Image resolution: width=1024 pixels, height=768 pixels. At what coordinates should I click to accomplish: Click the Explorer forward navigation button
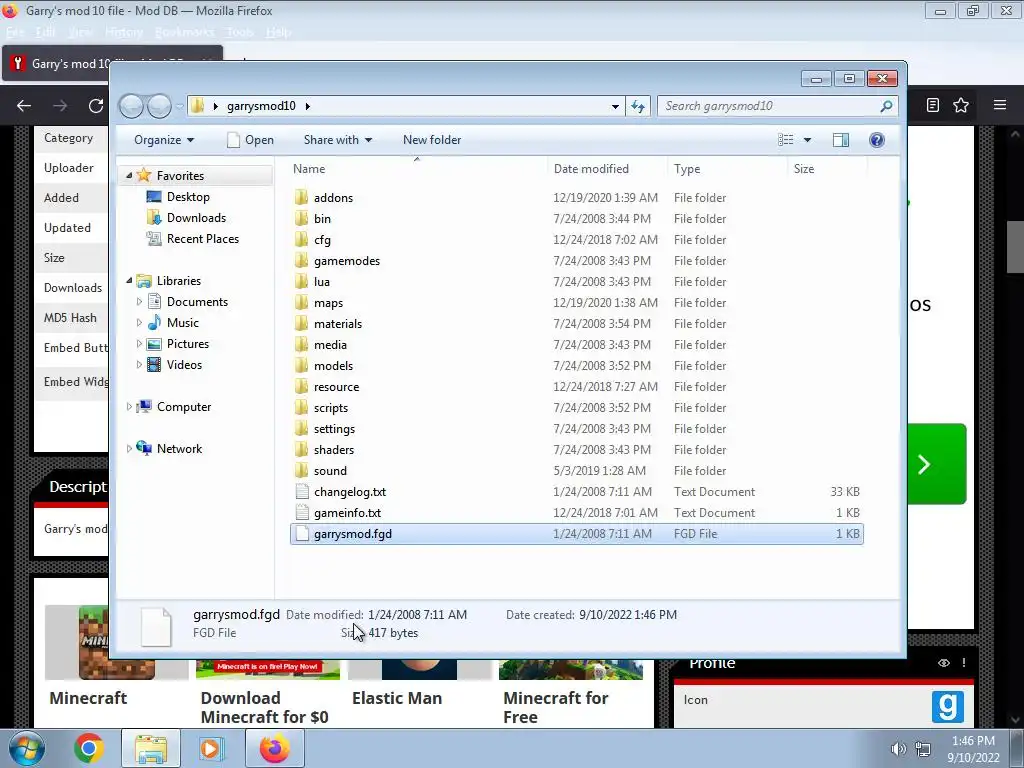click(x=159, y=106)
